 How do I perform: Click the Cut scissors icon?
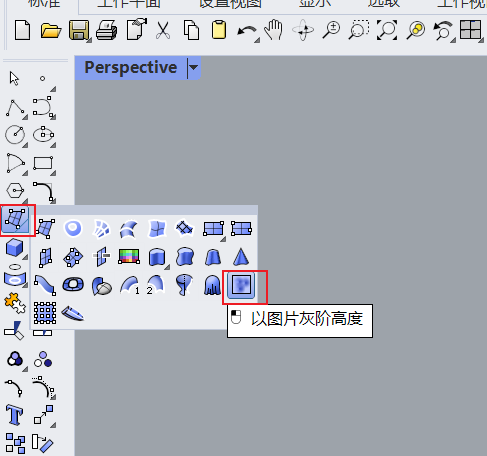(x=163, y=30)
